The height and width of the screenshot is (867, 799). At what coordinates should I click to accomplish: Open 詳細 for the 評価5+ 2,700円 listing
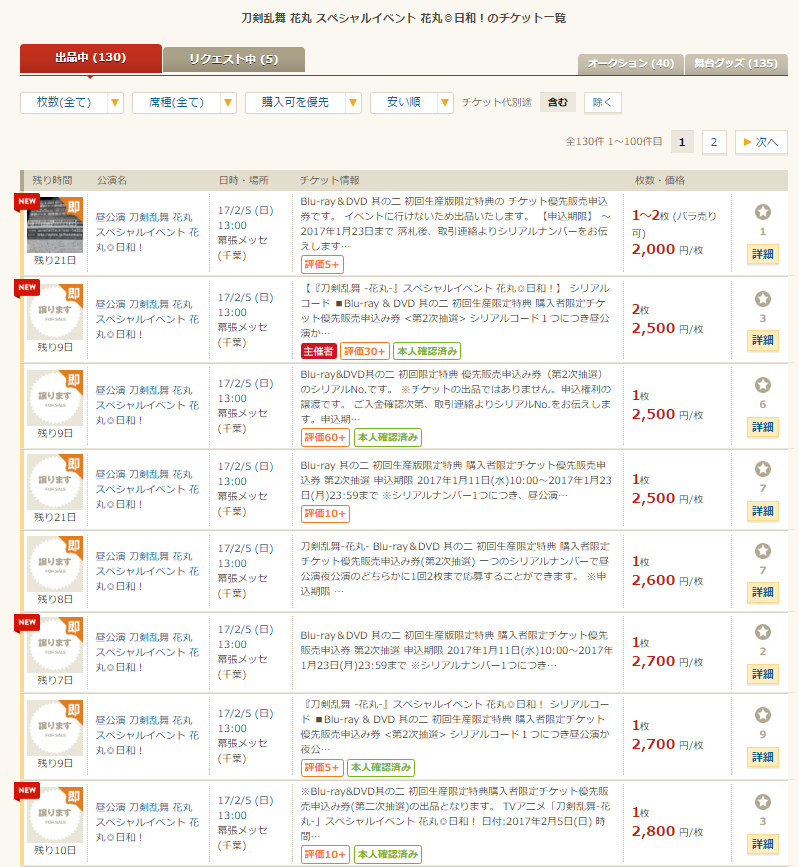(x=763, y=757)
